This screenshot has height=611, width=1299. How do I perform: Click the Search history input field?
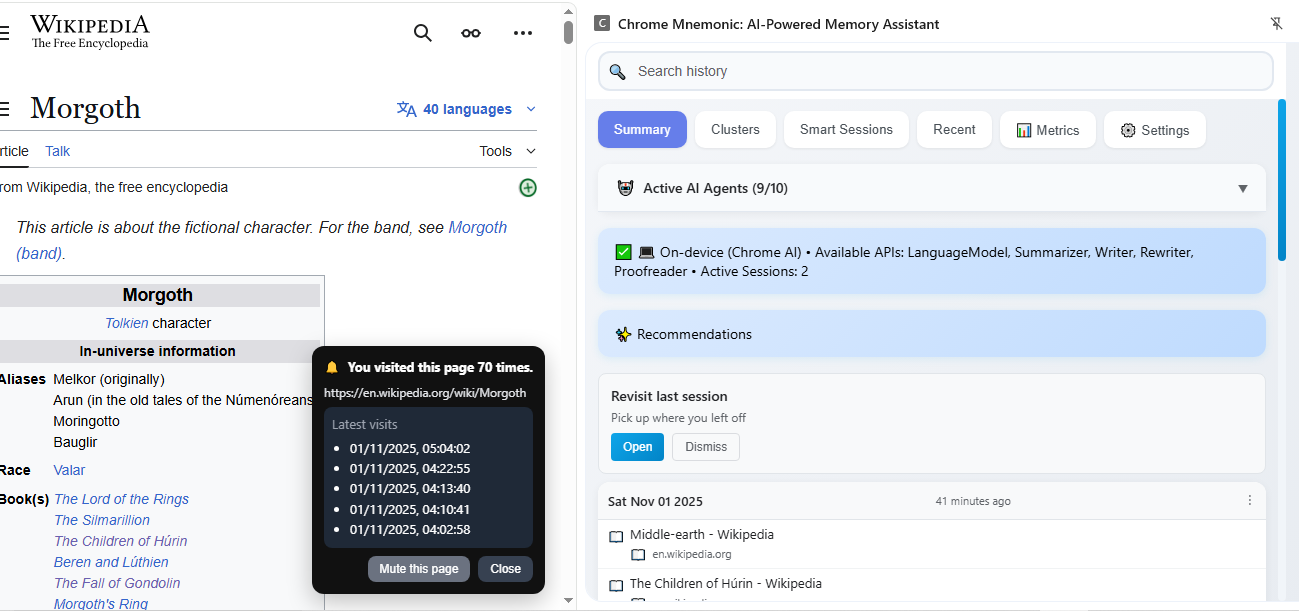[936, 71]
